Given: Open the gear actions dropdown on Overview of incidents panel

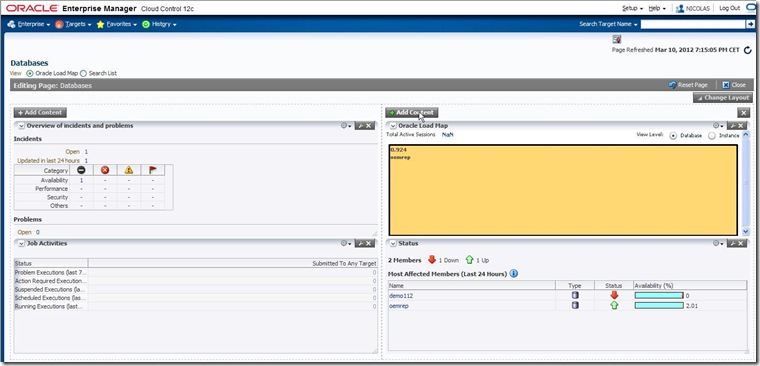Looking at the screenshot, I should [346, 126].
